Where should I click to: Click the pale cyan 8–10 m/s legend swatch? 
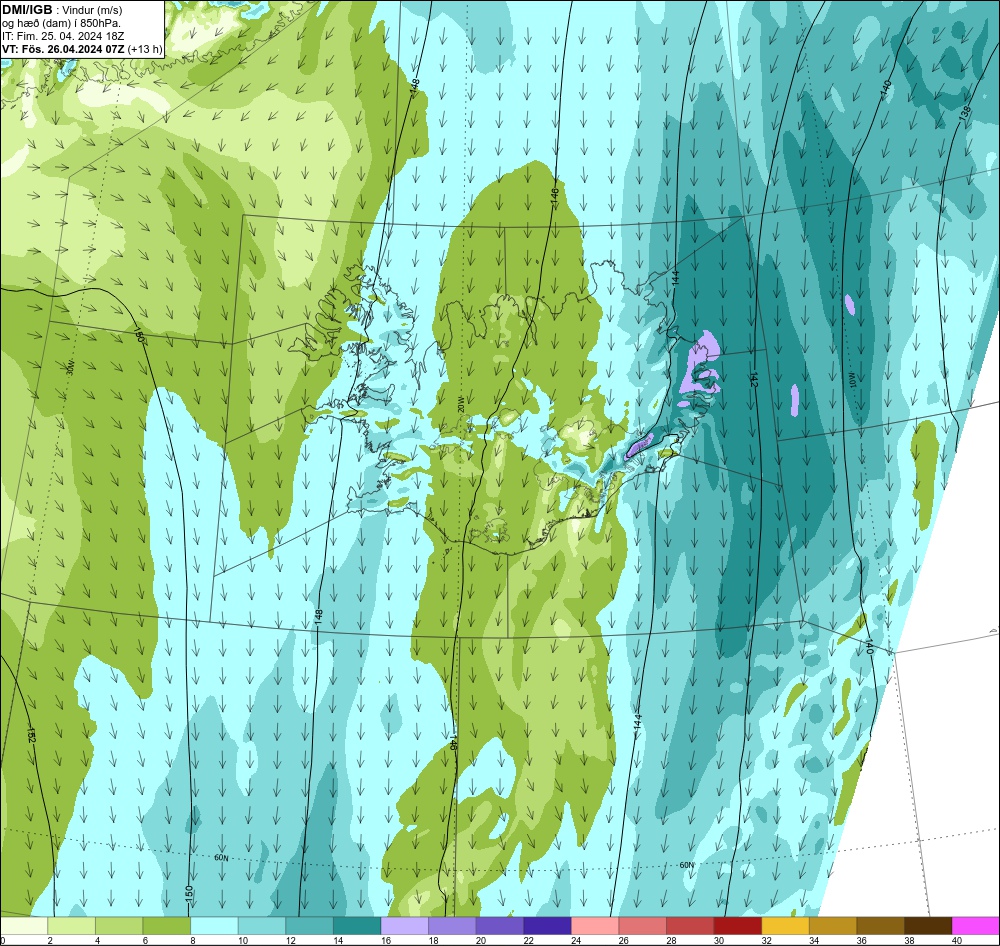(x=214, y=926)
